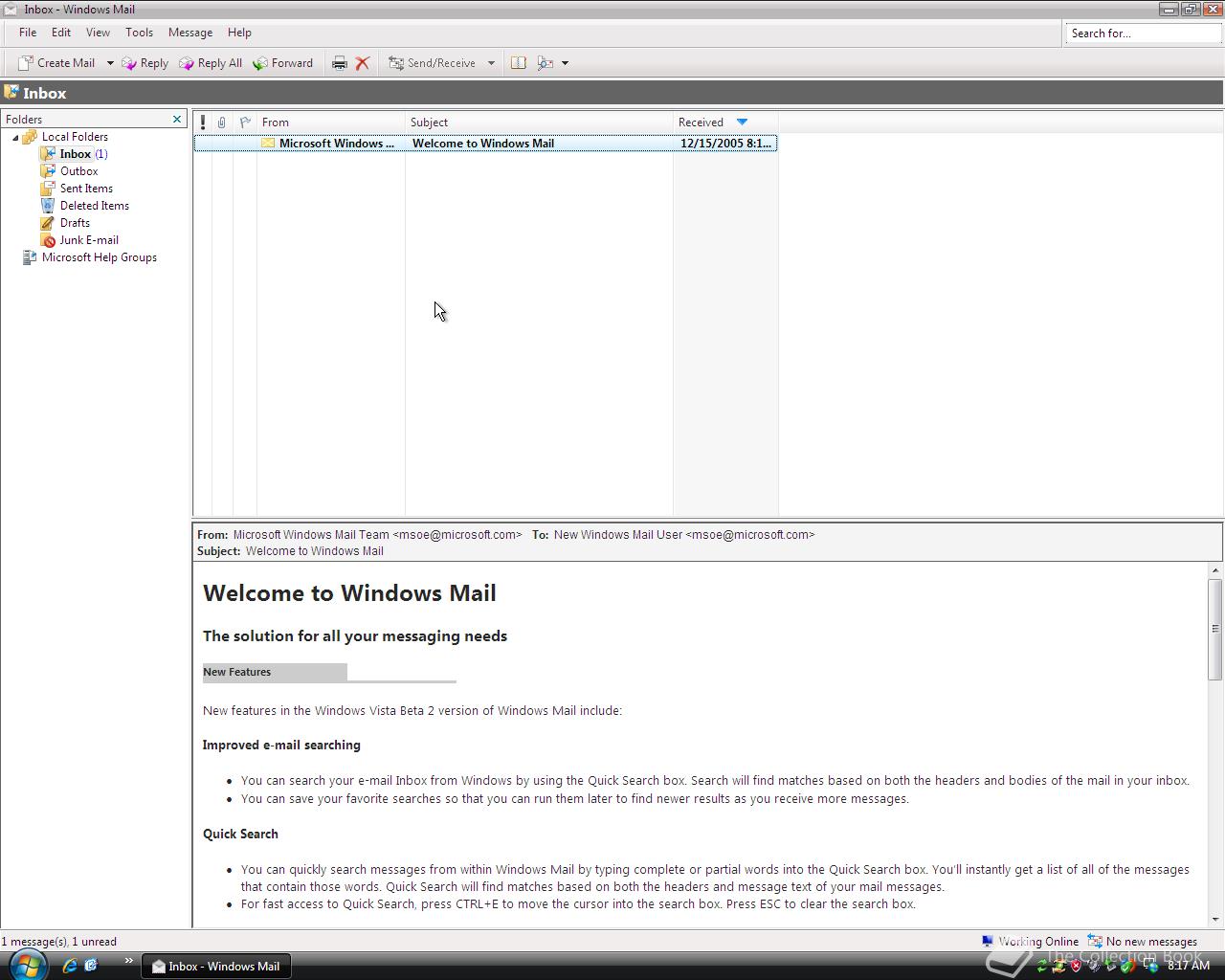1225x980 pixels.
Task: Click the Reply toolbar button
Action: pos(145,63)
